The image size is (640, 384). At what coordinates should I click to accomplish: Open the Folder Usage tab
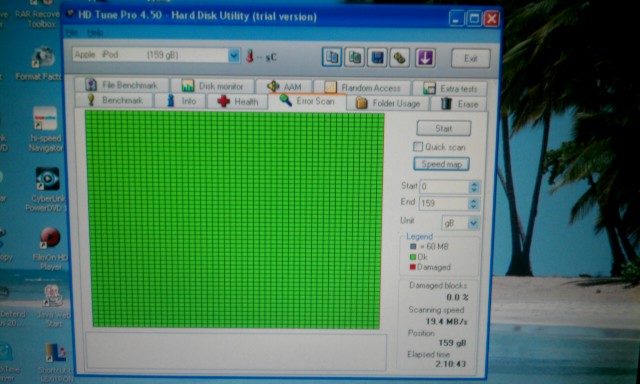pos(388,103)
